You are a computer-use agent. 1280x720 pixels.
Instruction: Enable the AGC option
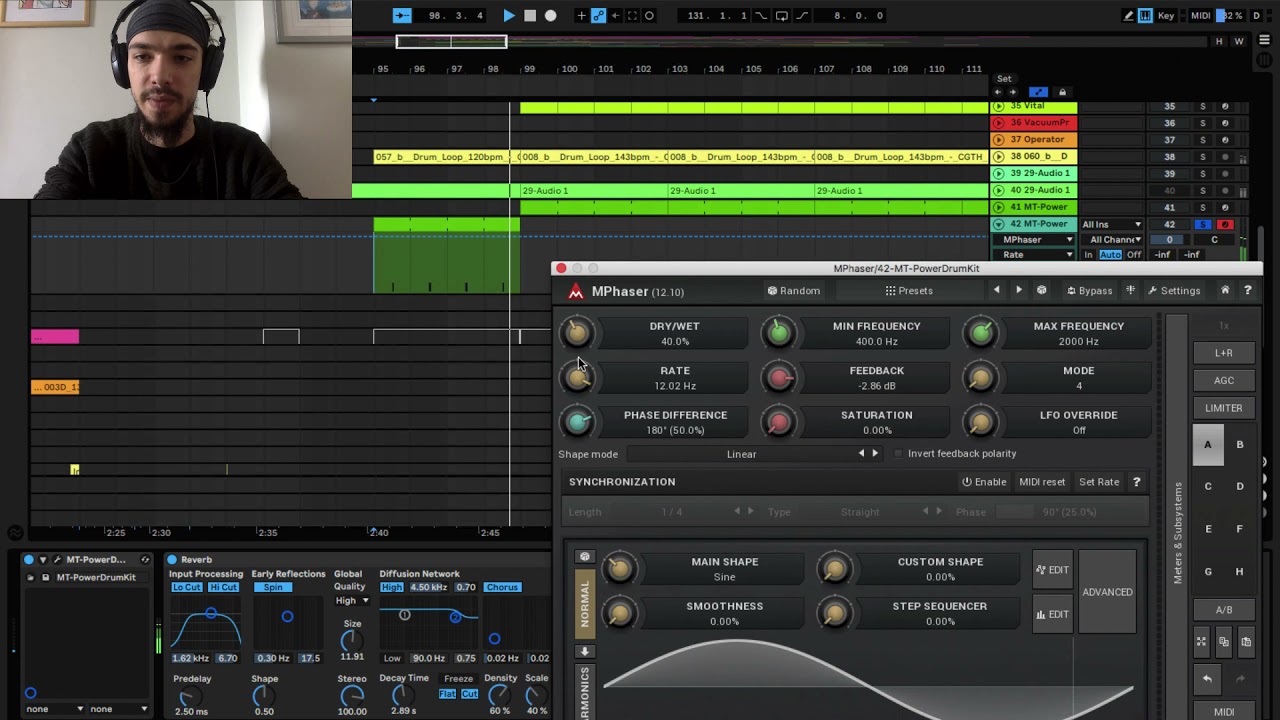coord(1224,380)
